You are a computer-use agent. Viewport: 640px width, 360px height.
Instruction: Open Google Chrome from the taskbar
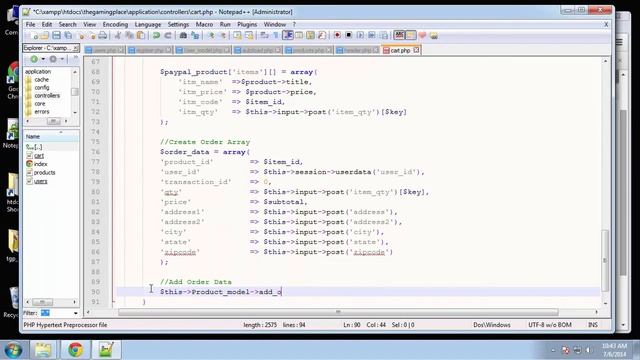click(x=76, y=350)
